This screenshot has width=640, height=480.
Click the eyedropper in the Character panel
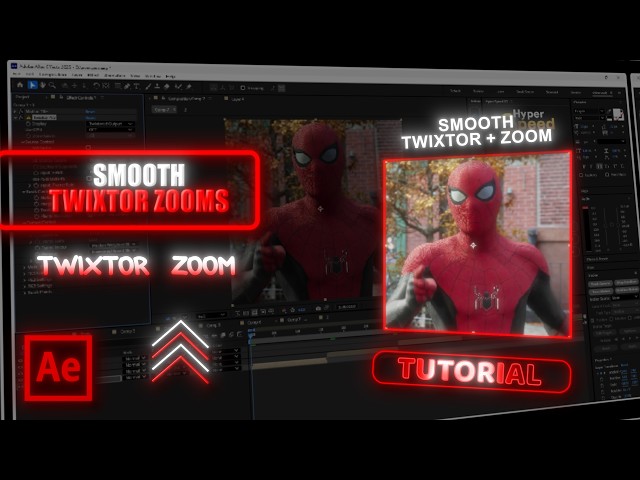(x=609, y=111)
